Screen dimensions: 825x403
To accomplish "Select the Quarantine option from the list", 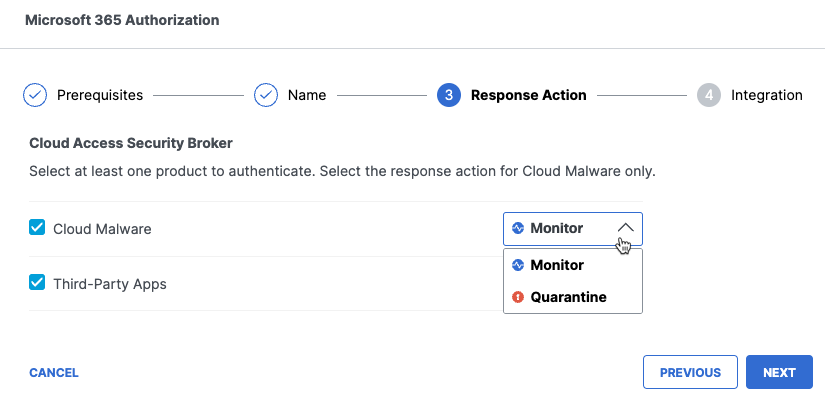I will tap(573, 297).
